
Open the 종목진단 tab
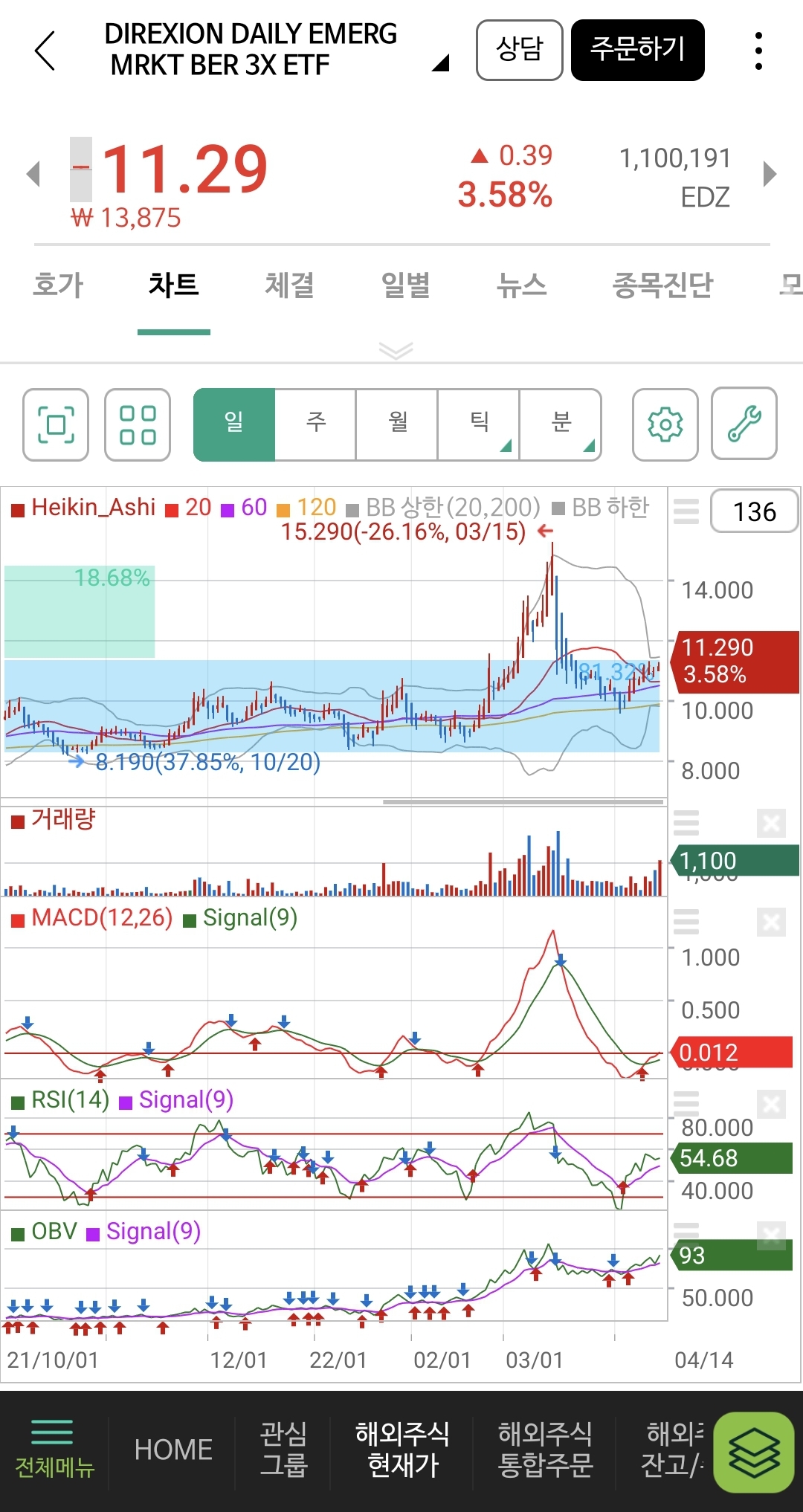tap(662, 285)
